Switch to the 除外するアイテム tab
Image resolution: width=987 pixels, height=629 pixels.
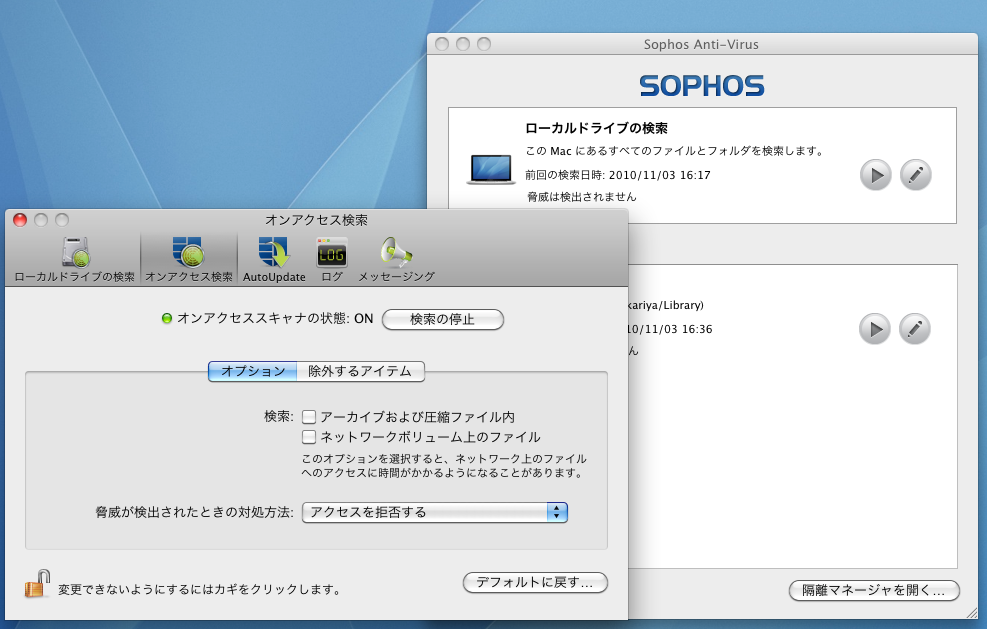click(361, 371)
